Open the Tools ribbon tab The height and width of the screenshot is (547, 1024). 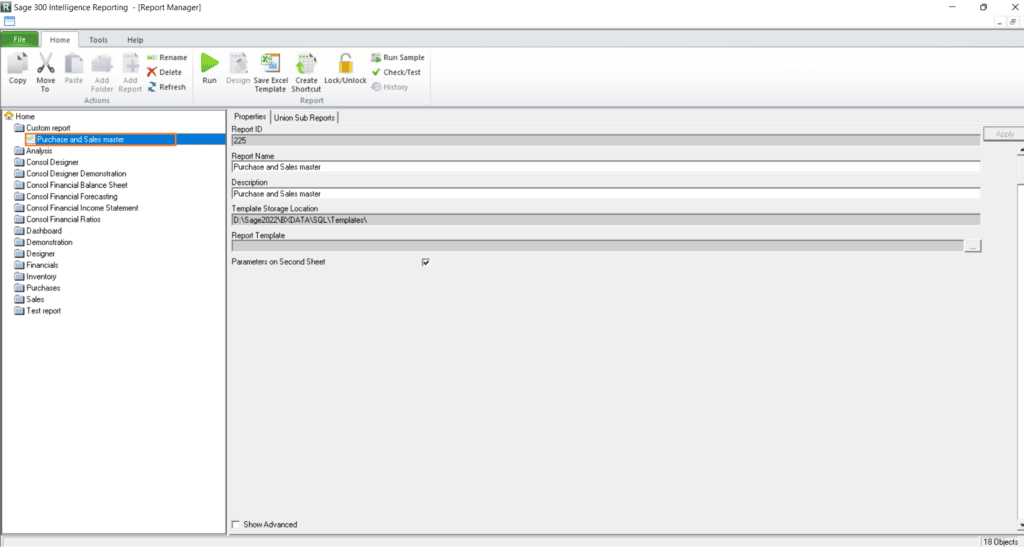click(99, 40)
